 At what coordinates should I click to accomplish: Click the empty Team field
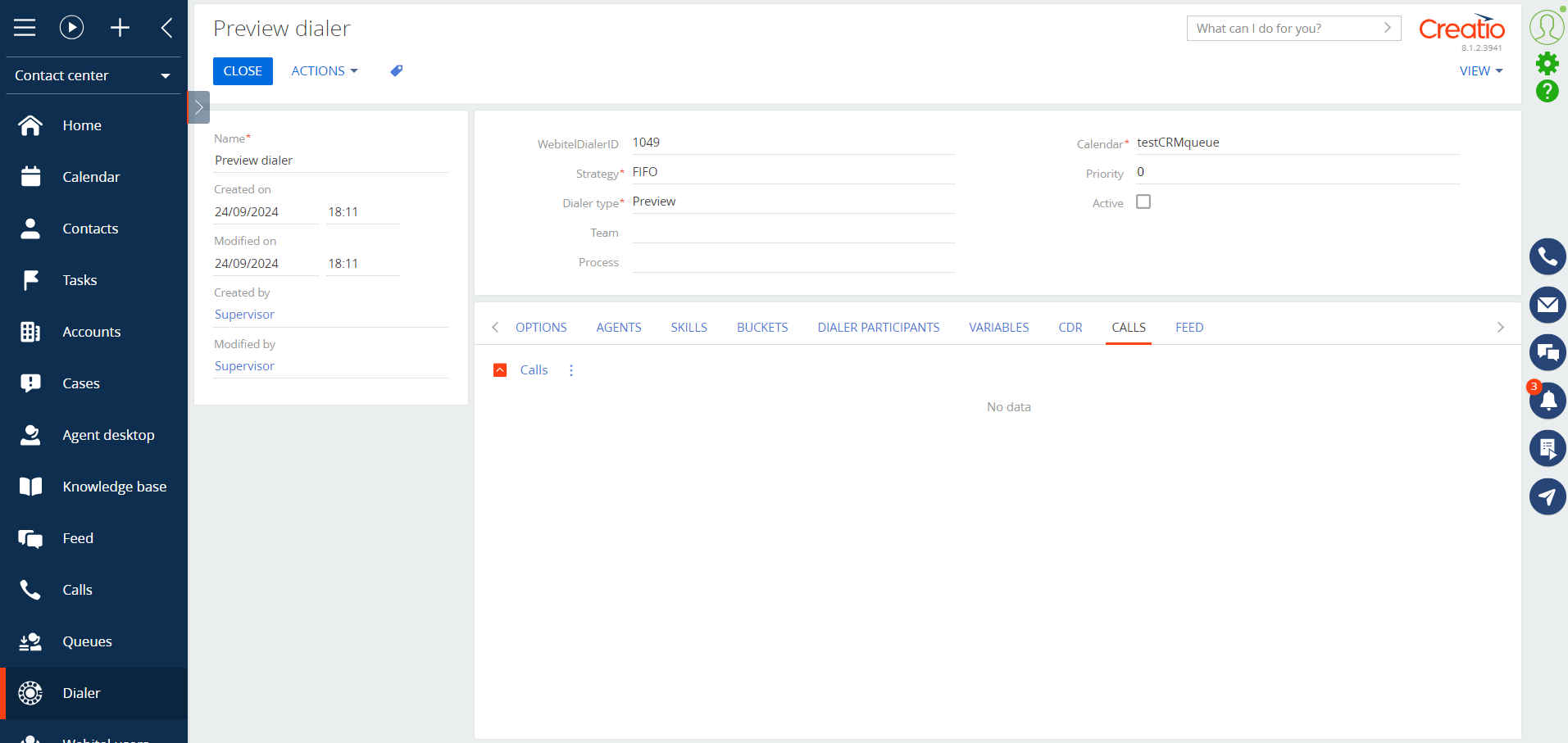(x=793, y=232)
